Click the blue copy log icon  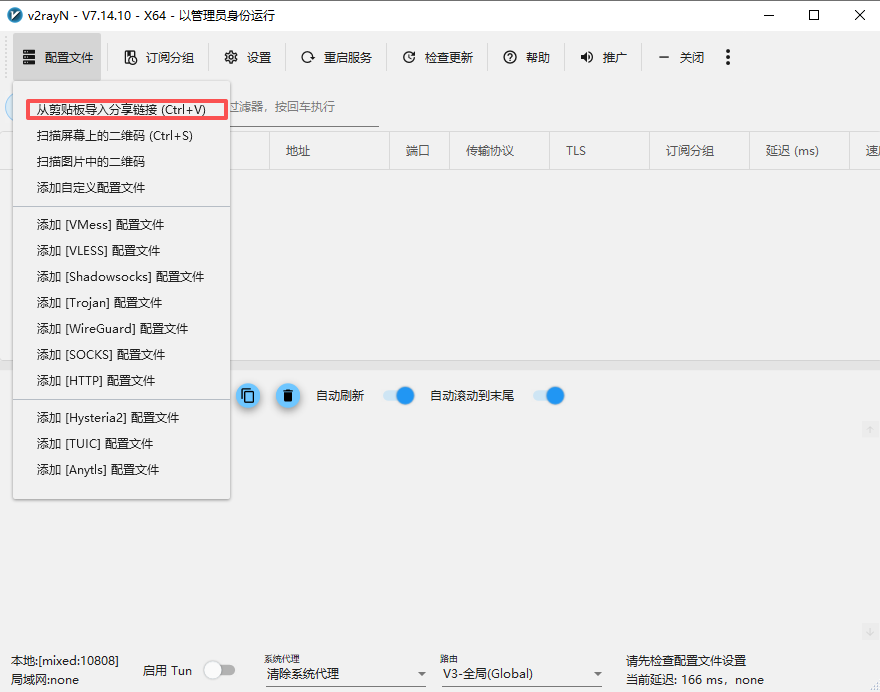tap(248, 396)
